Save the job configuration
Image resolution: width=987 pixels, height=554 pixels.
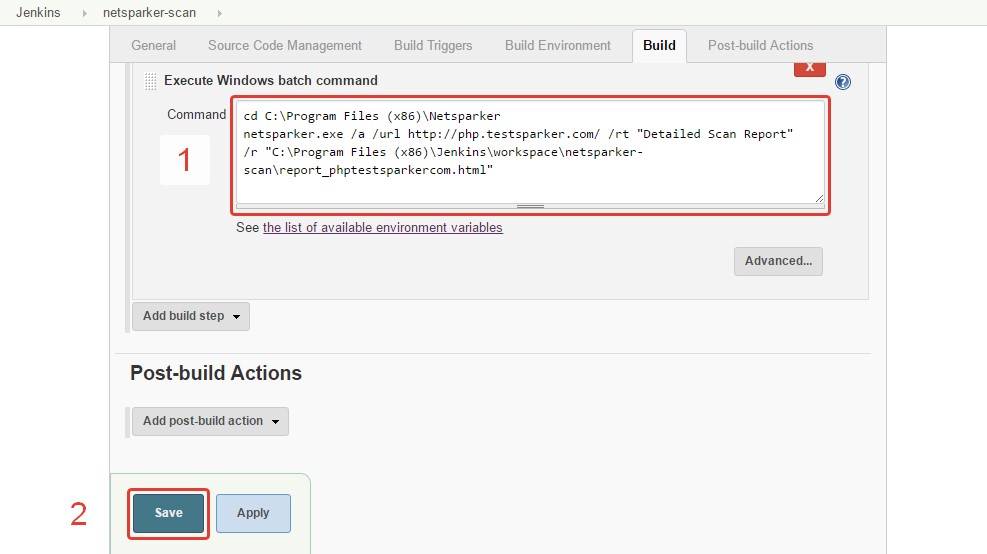click(168, 513)
